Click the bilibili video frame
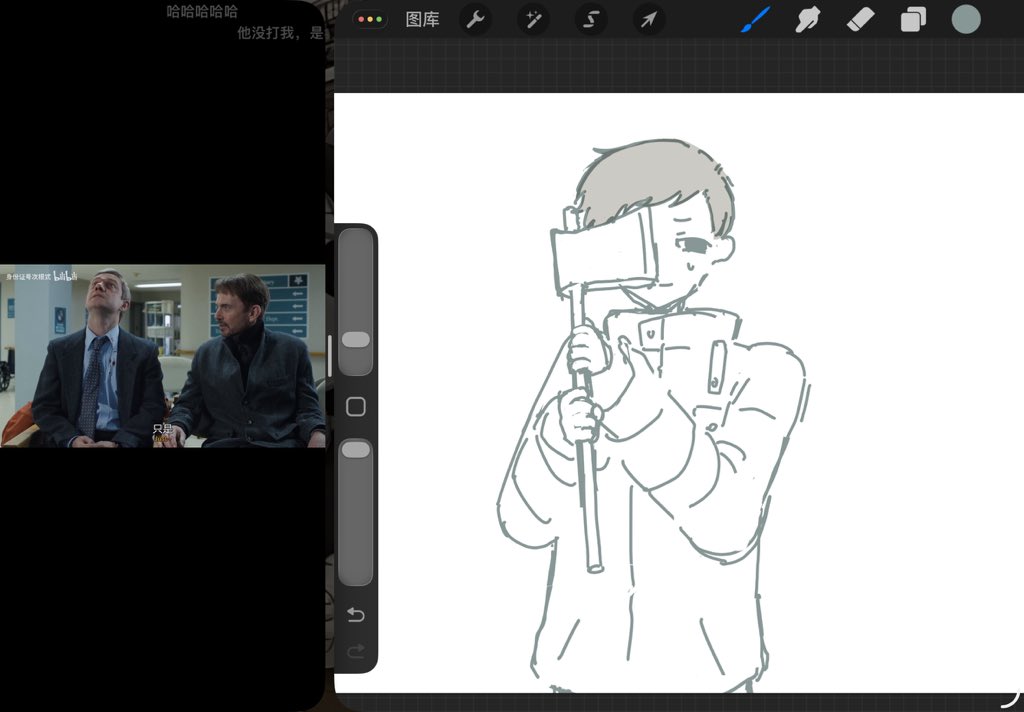 coord(163,355)
